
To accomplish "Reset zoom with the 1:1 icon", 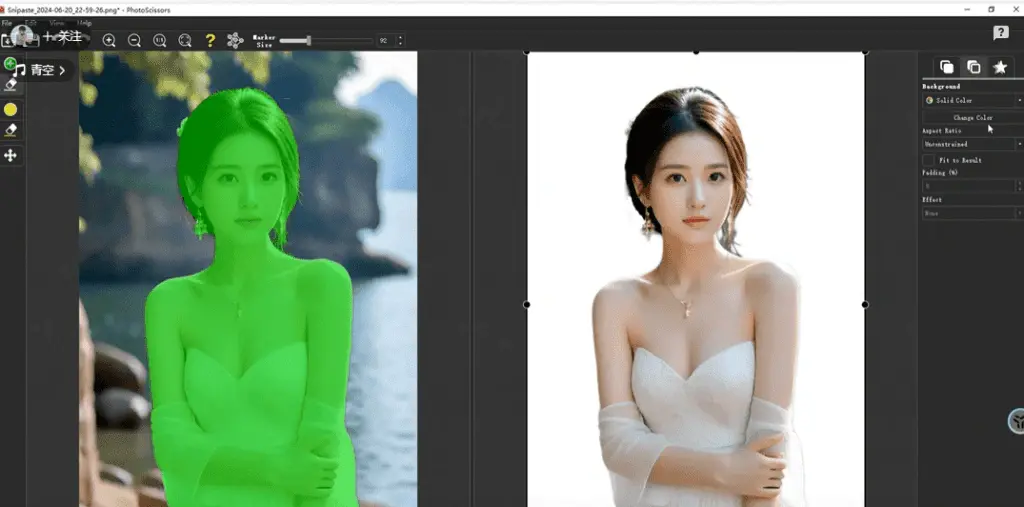I will click(160, 40).
